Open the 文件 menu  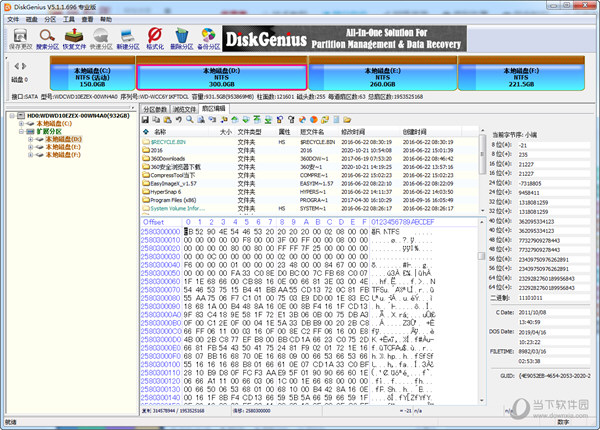point(13,19)
